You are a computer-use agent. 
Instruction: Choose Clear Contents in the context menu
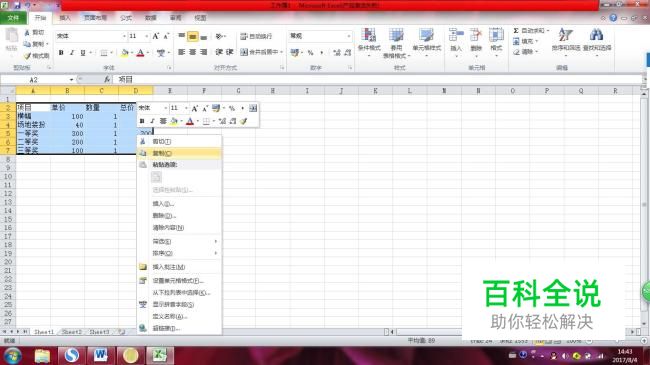click(179, 228)
